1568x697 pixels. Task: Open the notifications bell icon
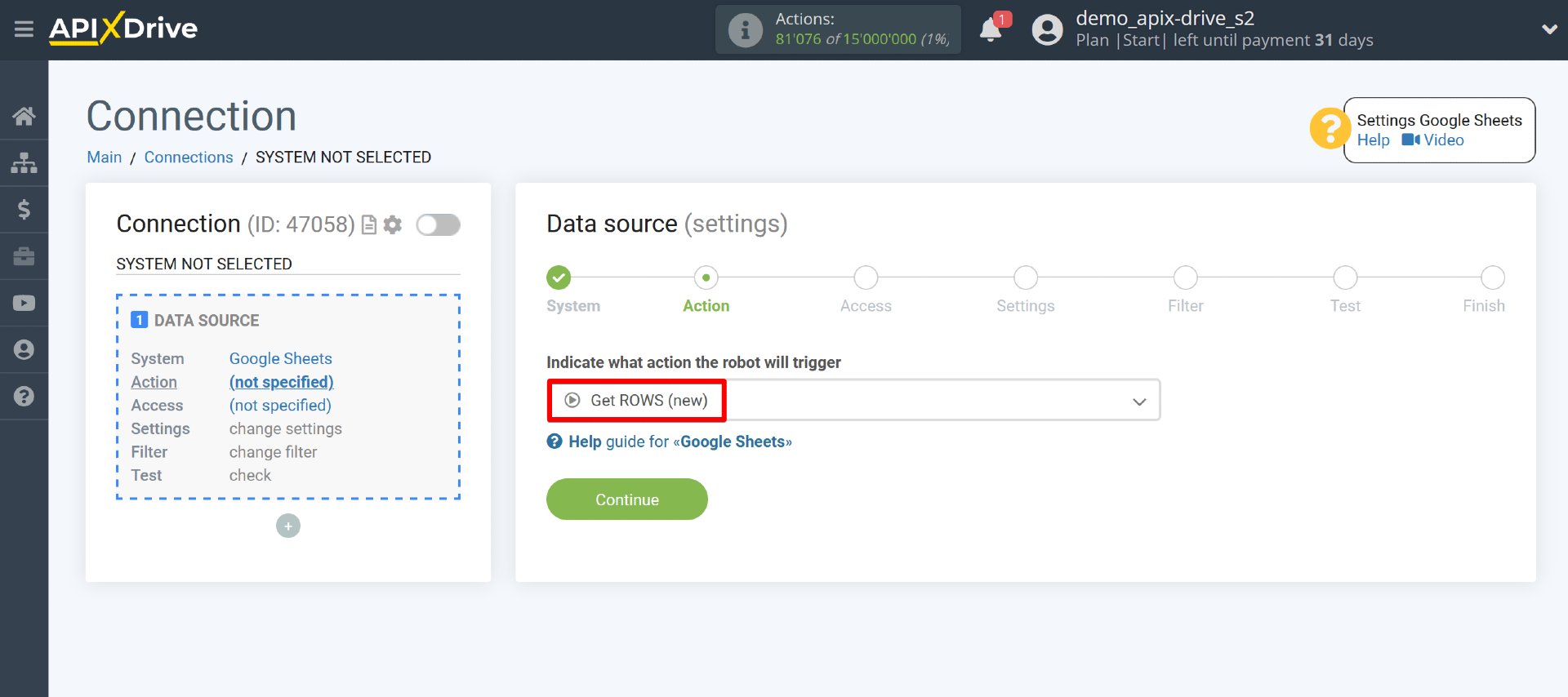(x=991, y=30)
